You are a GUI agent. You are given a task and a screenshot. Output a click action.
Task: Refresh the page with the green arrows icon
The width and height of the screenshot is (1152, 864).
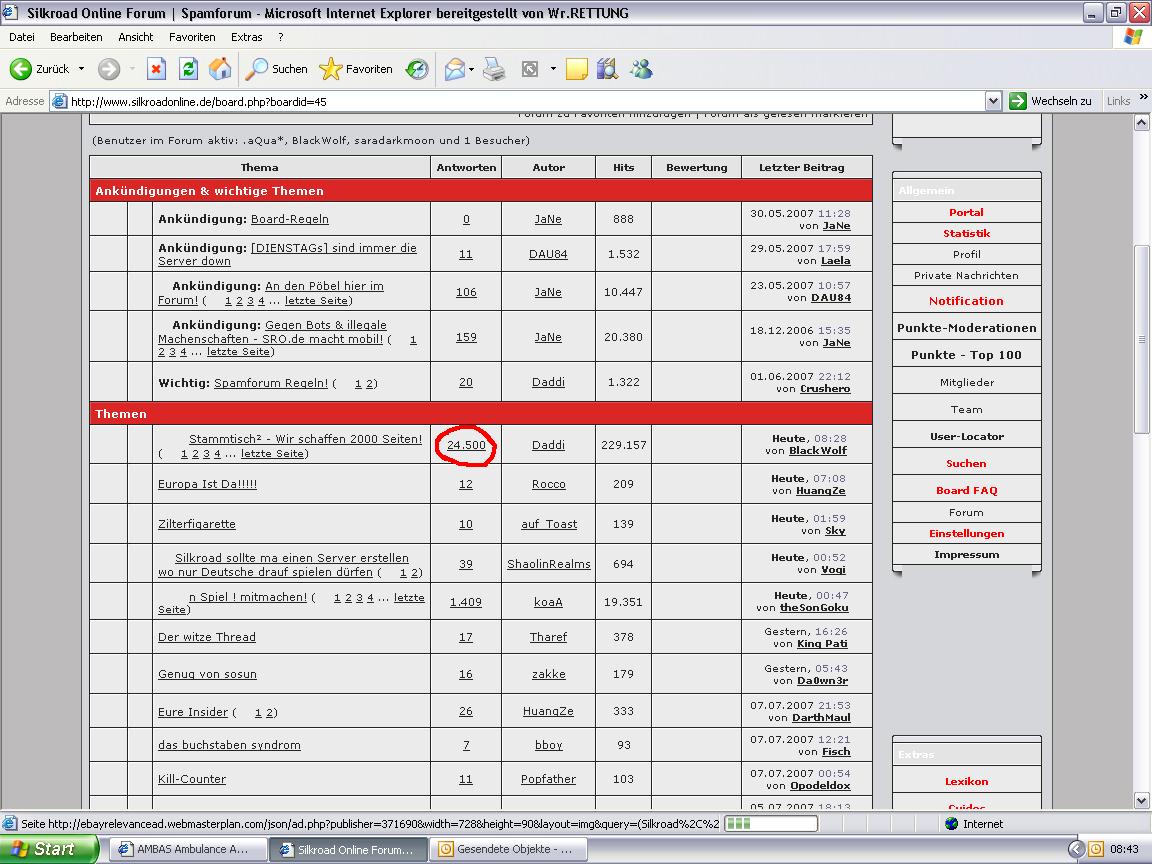(x=188, y=69)
